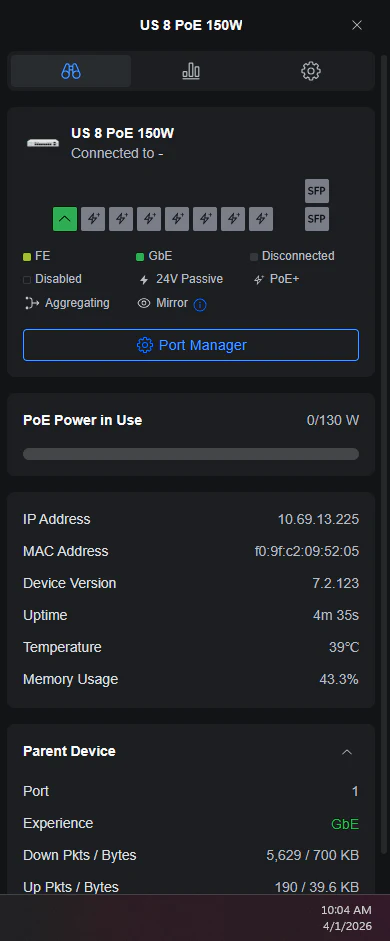
Task: Click the PoE Power in Use progress bar
Action: 191,454
